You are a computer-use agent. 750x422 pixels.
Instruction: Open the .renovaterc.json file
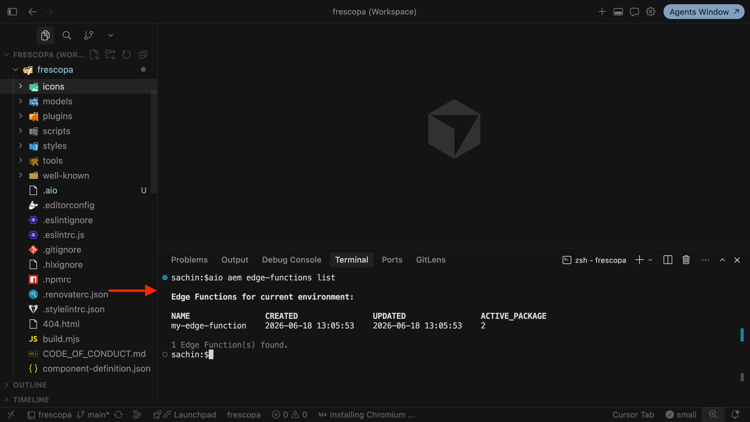[78, 294]
